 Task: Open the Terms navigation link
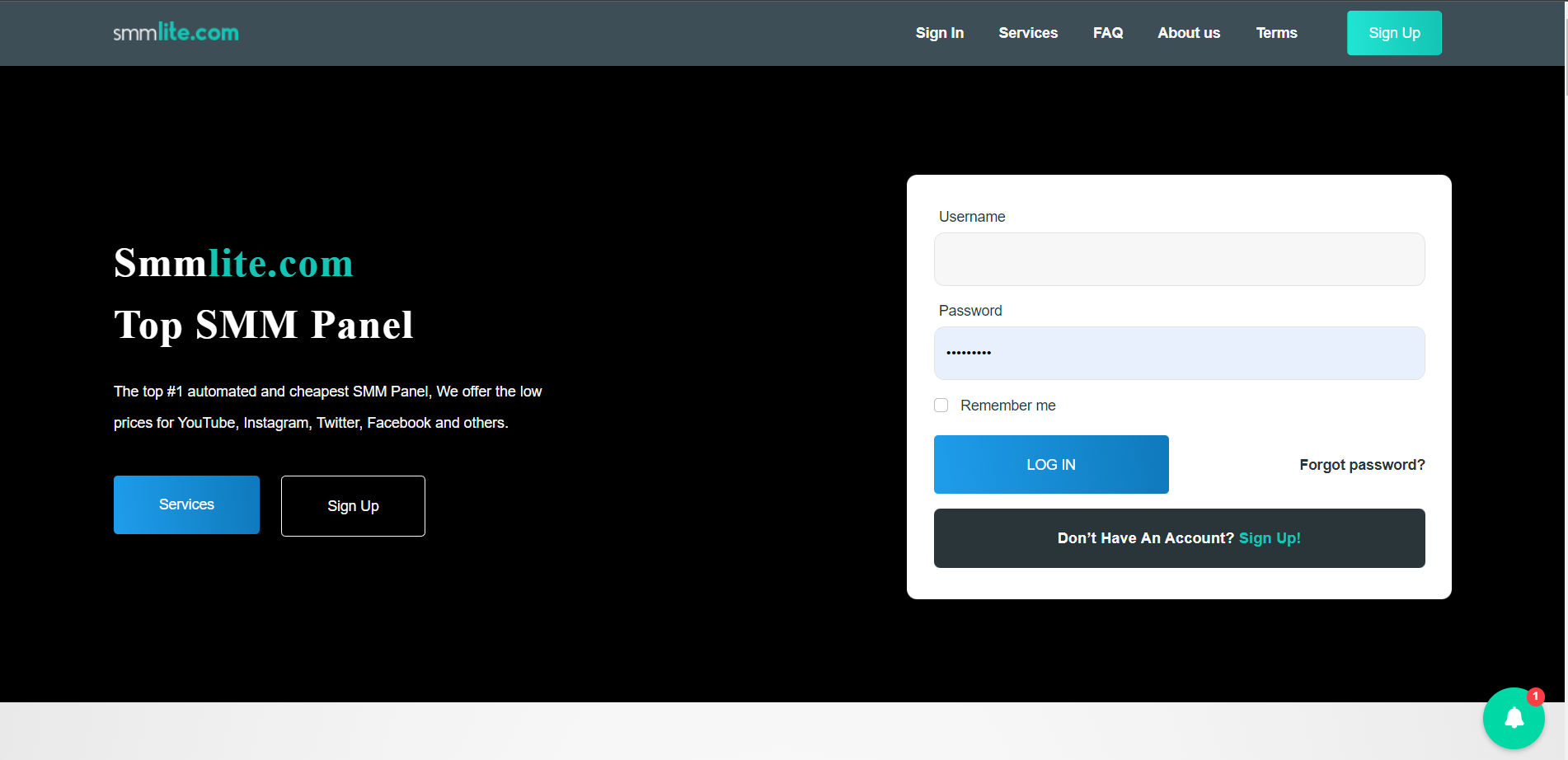pyautogui.click(x=1276, y=33)
